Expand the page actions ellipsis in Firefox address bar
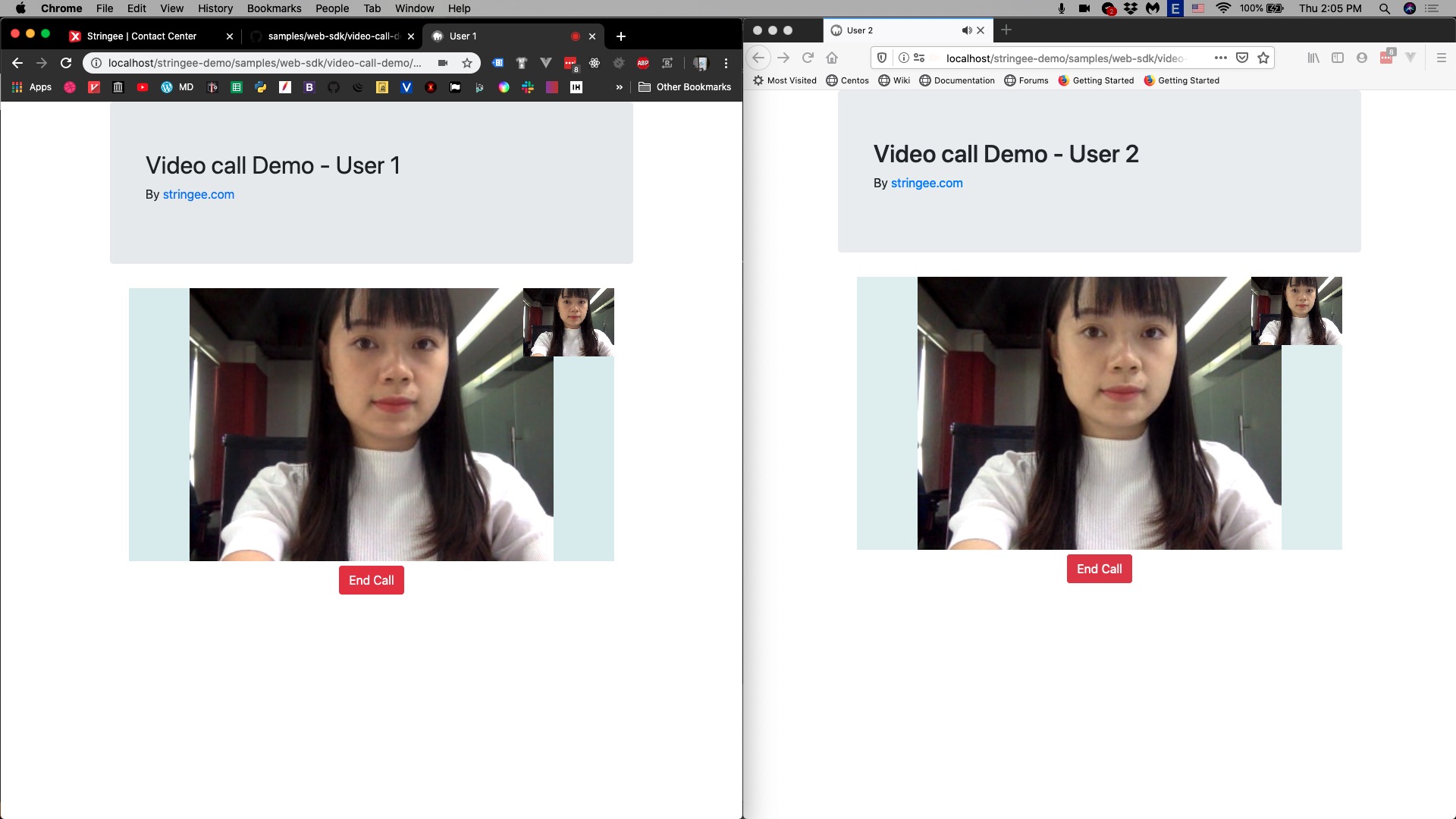1456x819 pixels. (x=1220, y=58)
